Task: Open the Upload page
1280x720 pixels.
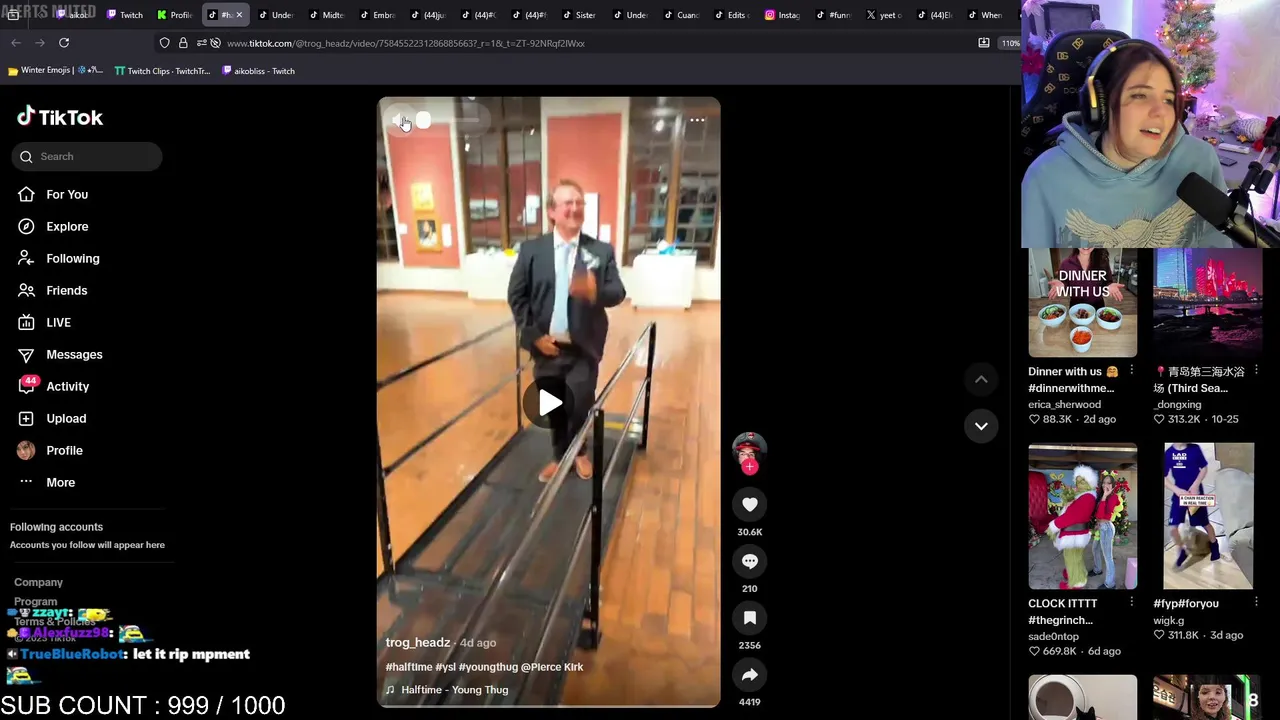Action: [x=52, y=418]
